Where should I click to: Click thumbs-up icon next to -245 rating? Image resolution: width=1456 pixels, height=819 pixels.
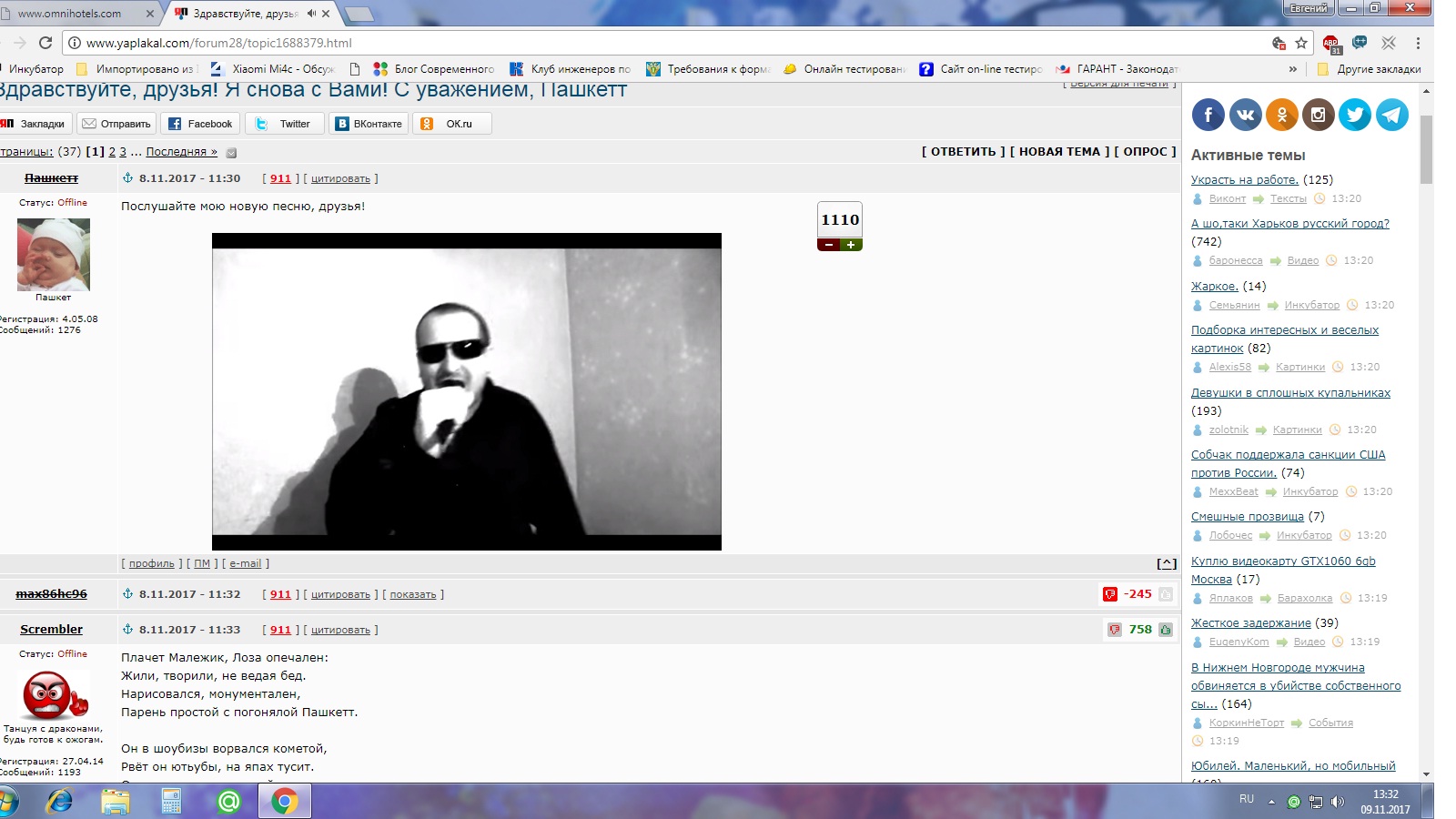(x=1166, y=594)
